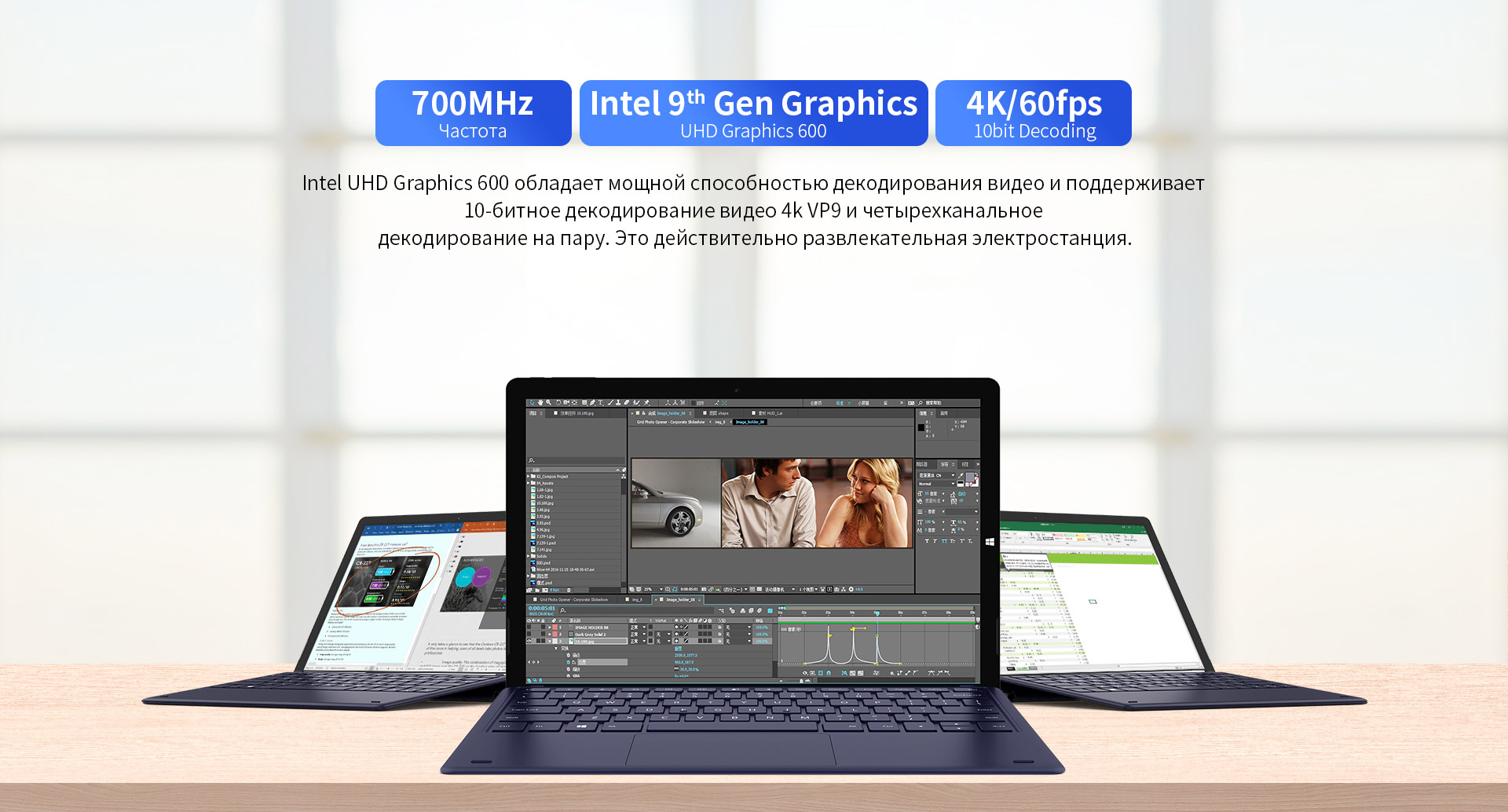Delete selected item with project trash icon
Viewport: 1508px width, 812px height.
tap(569, 590)
